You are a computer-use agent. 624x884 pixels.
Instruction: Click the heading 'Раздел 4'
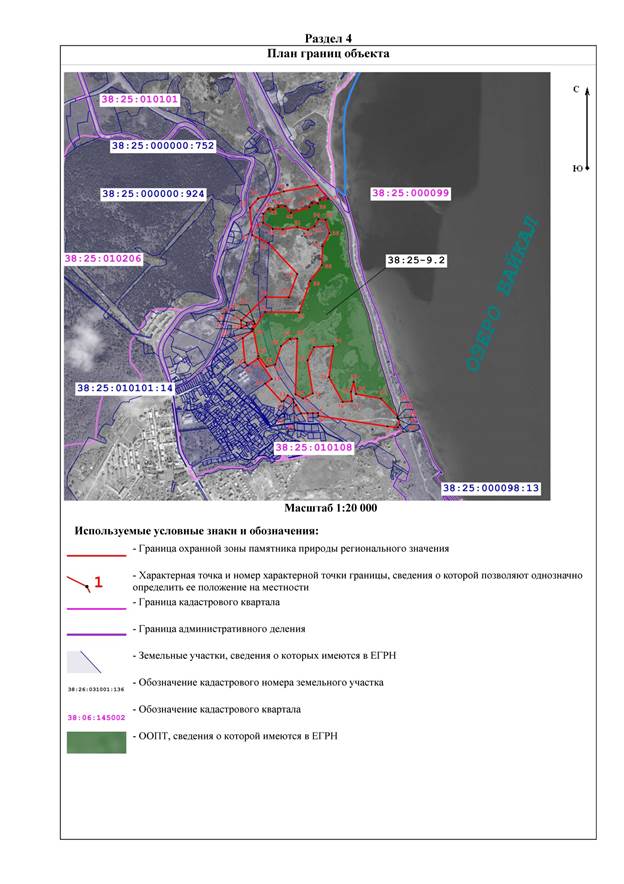328,38
